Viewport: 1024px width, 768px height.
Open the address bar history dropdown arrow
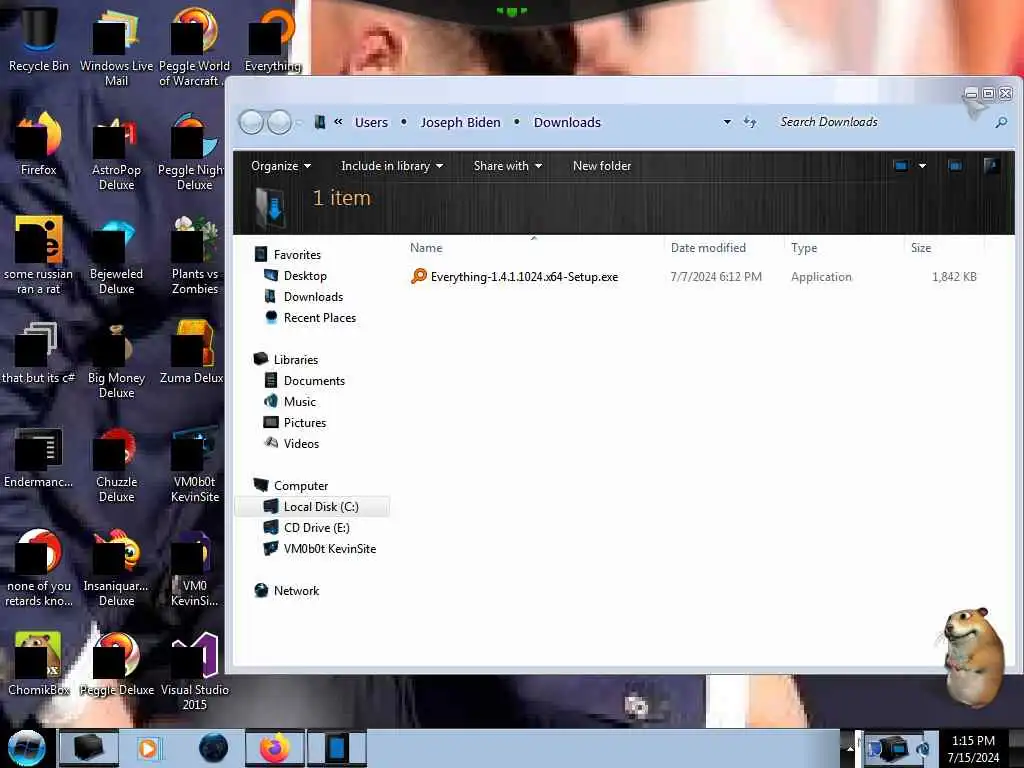click(727, 122)
